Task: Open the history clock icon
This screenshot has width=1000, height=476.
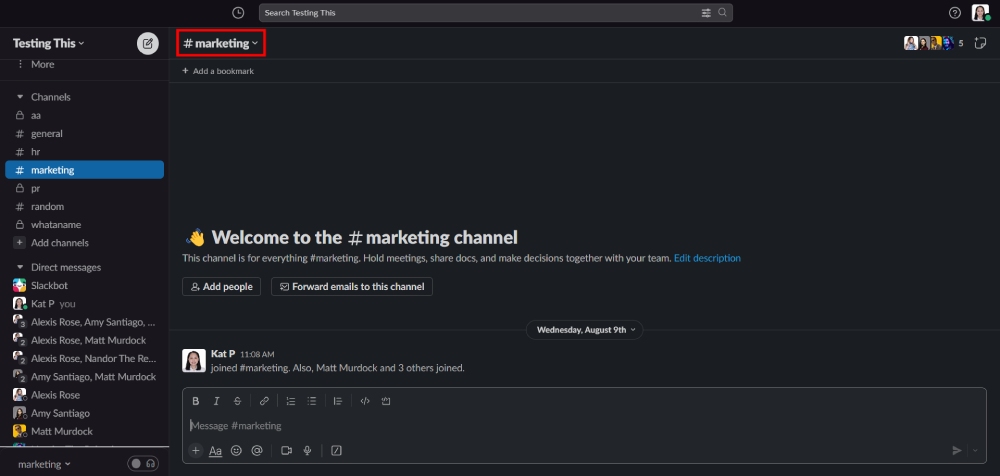Action: pos(238,13)
